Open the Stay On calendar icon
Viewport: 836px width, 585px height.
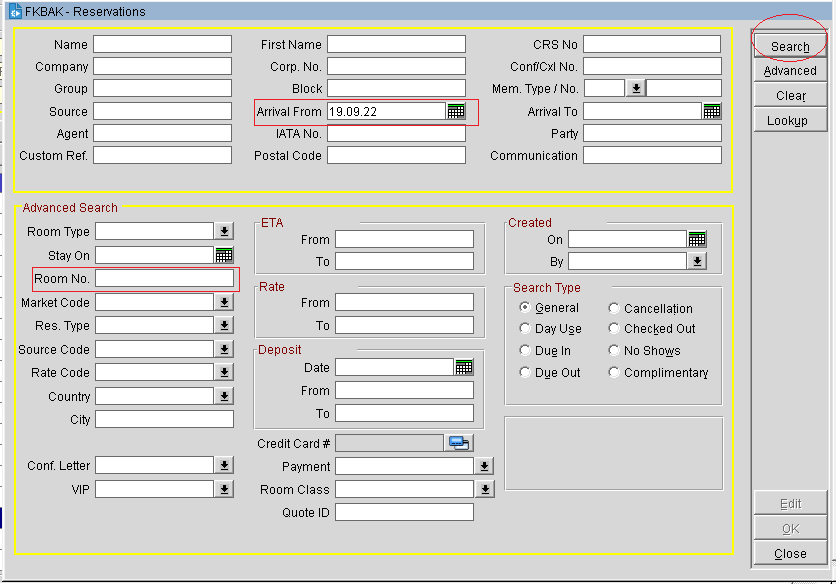pos(224,255)
